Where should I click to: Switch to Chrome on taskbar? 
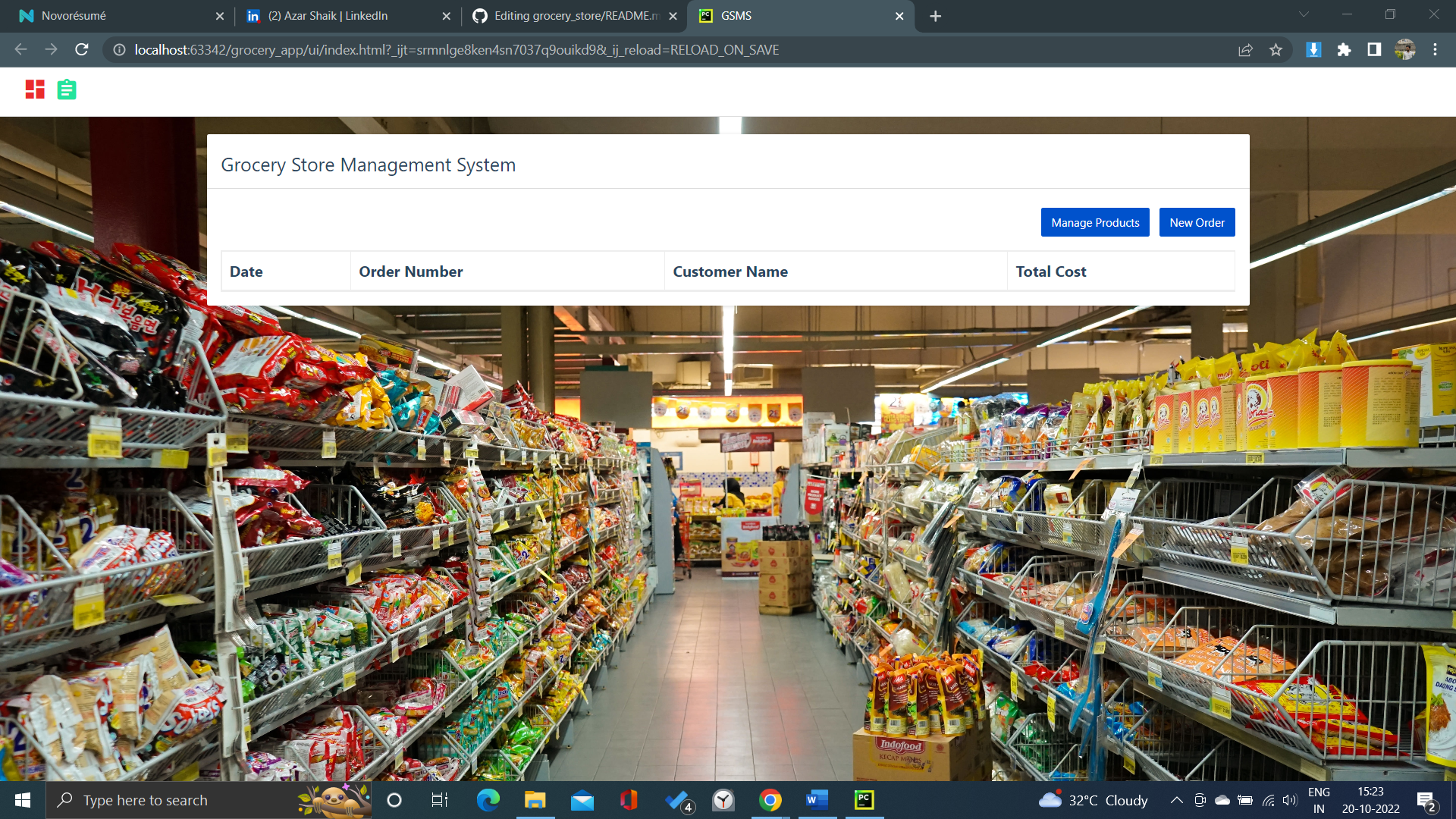[x=770, y=800]
